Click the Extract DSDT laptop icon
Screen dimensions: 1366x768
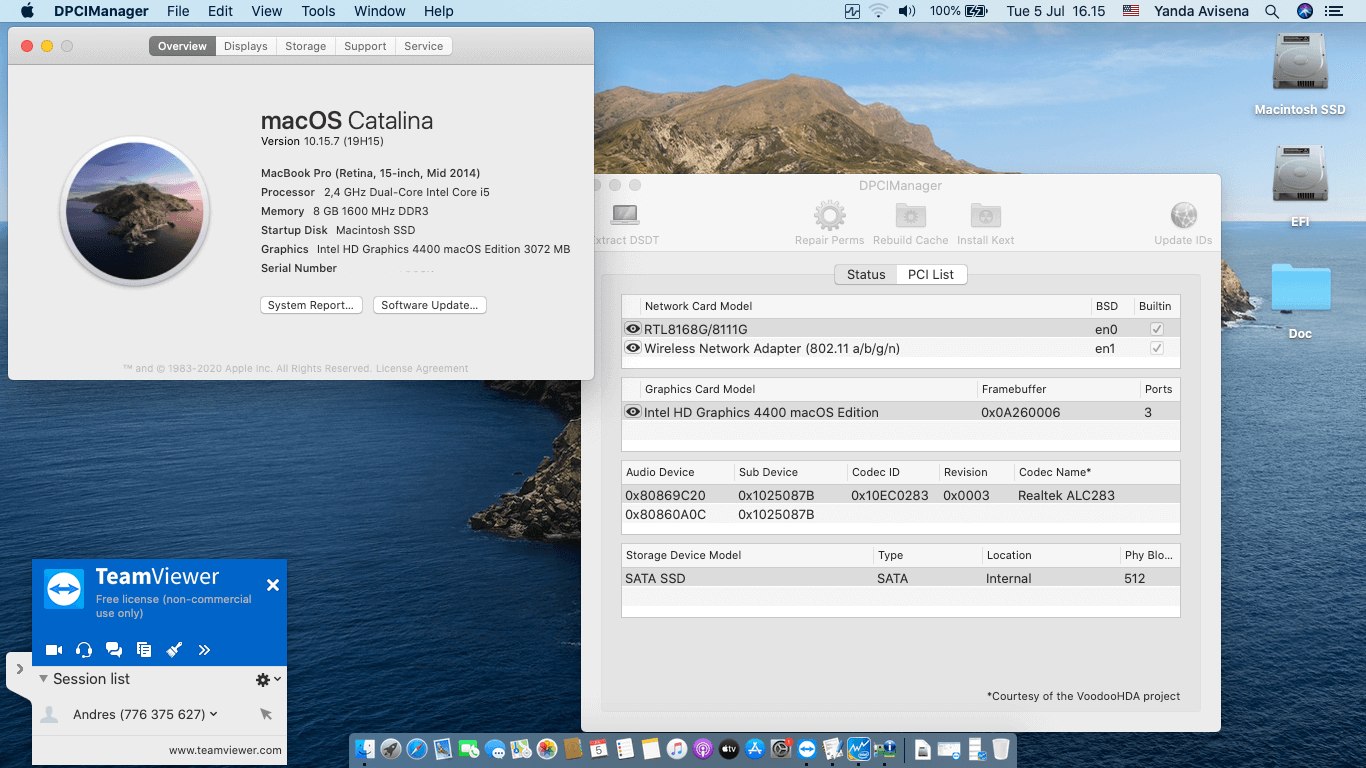click(624, 216)
